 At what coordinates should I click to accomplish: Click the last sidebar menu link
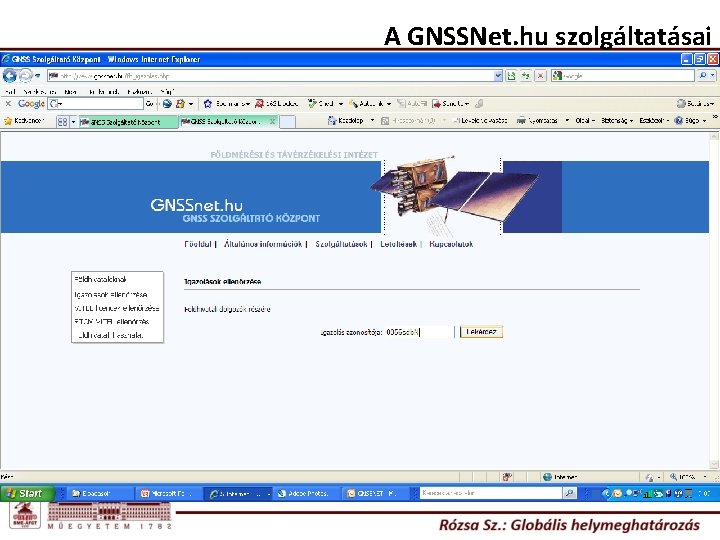[x=111, y=335]
